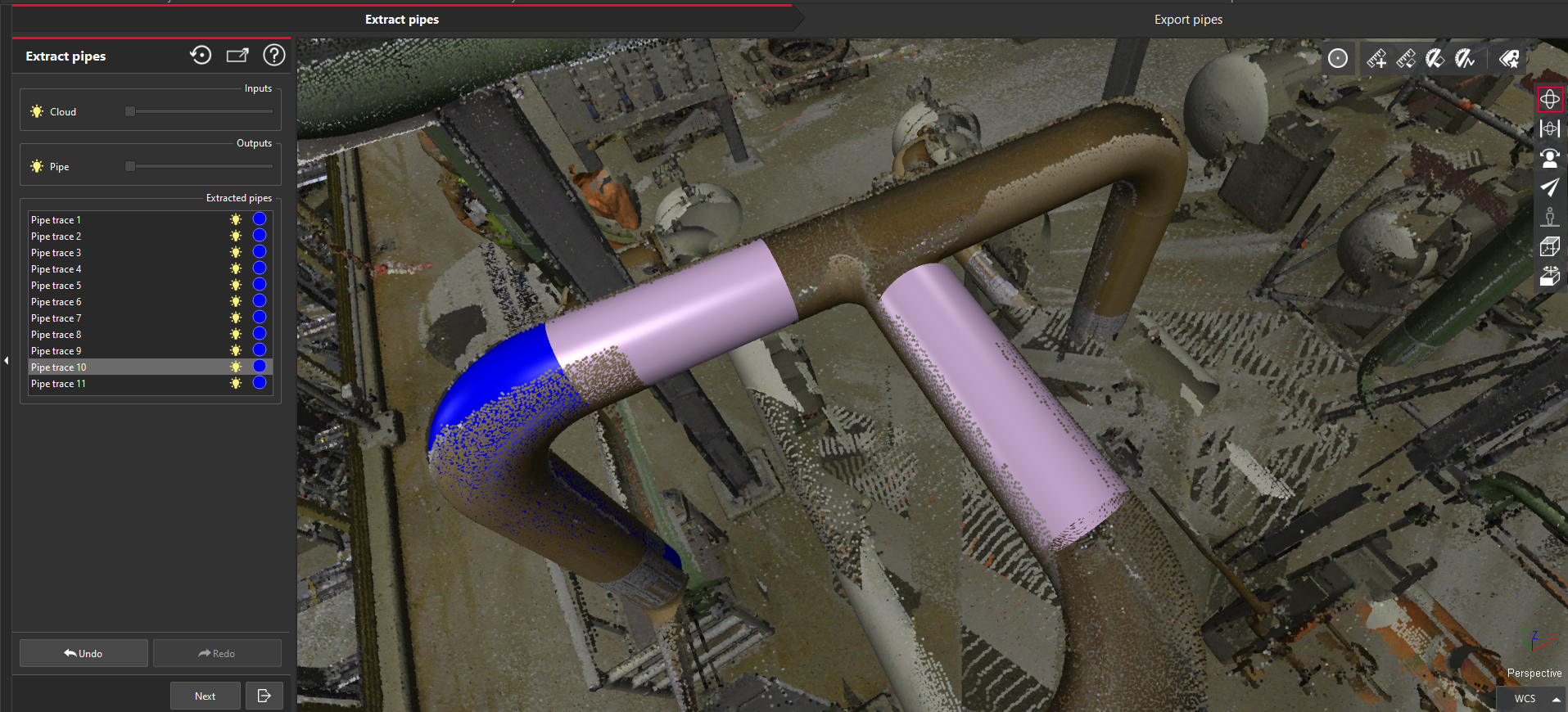Hide Pipe trace 1 using its light bulb
Image resolution: width=1568 pixels, height=712 pixels.
(x=236, y=219)
